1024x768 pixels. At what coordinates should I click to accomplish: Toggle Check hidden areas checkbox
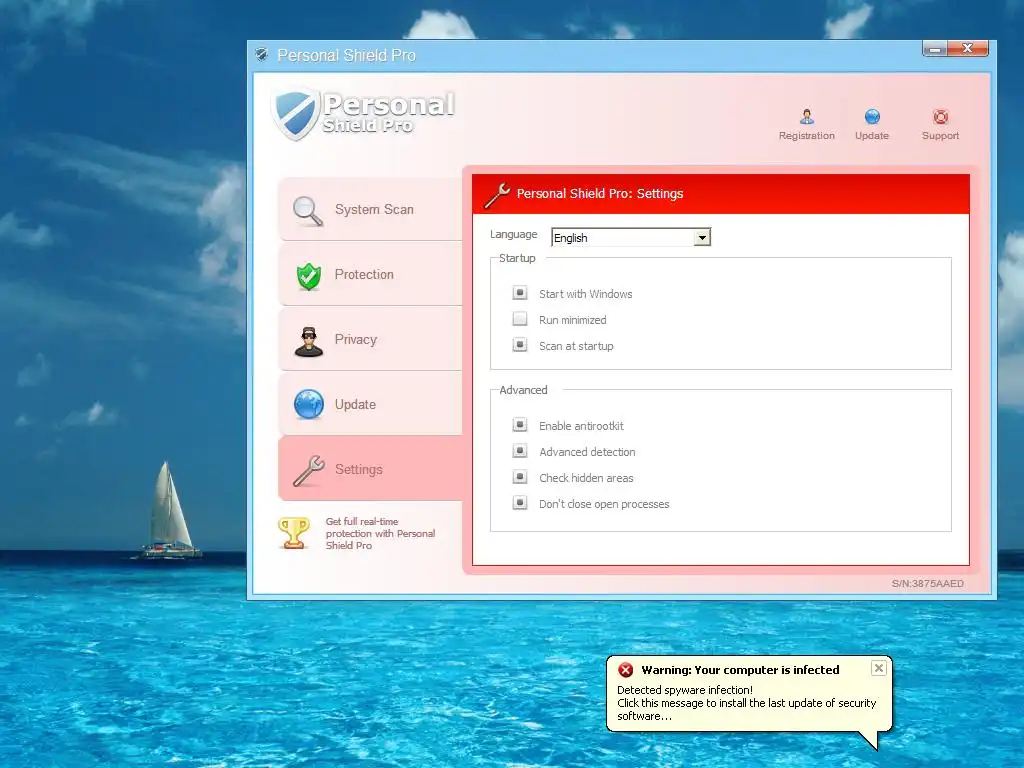tap(520, 477)
